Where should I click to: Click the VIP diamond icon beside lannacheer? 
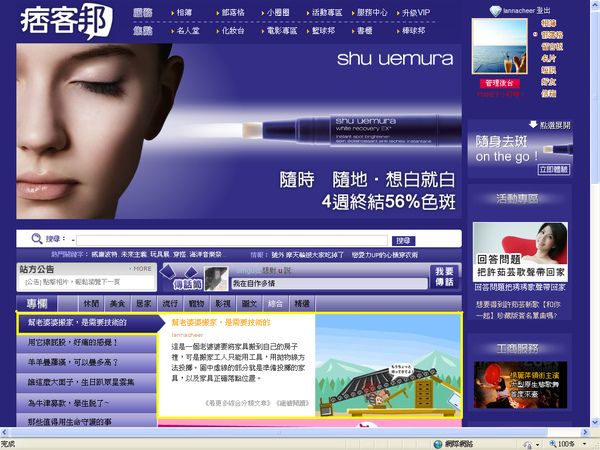[495, 11]
